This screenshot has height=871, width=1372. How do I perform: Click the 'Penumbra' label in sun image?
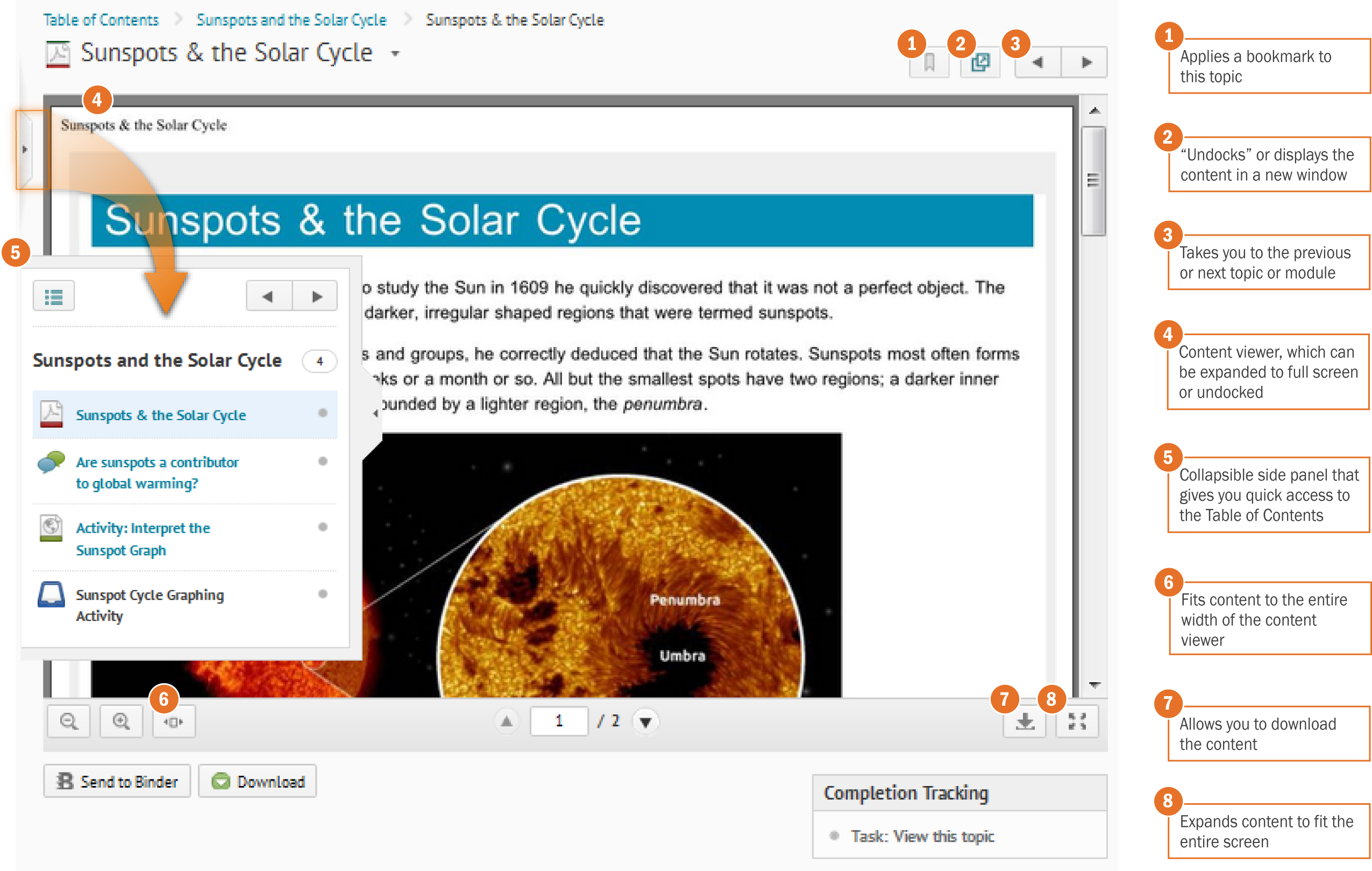[x=685, y=600]
